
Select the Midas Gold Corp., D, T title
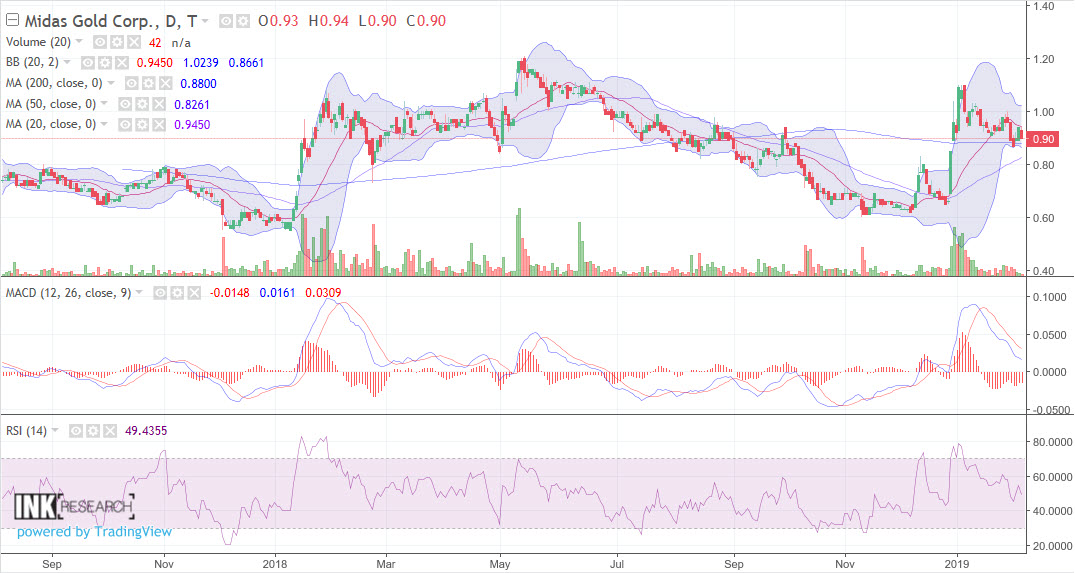[x=111, y=21]
